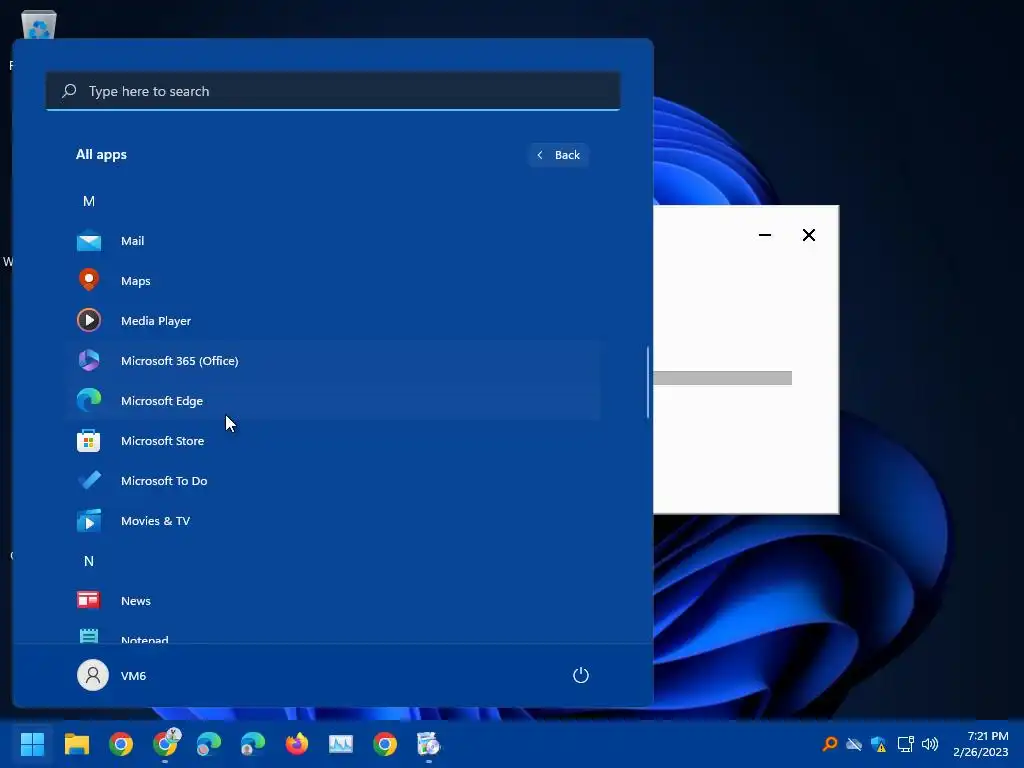Open the power options button
This screenshot has height=768, width=1024.
[581, 675]
